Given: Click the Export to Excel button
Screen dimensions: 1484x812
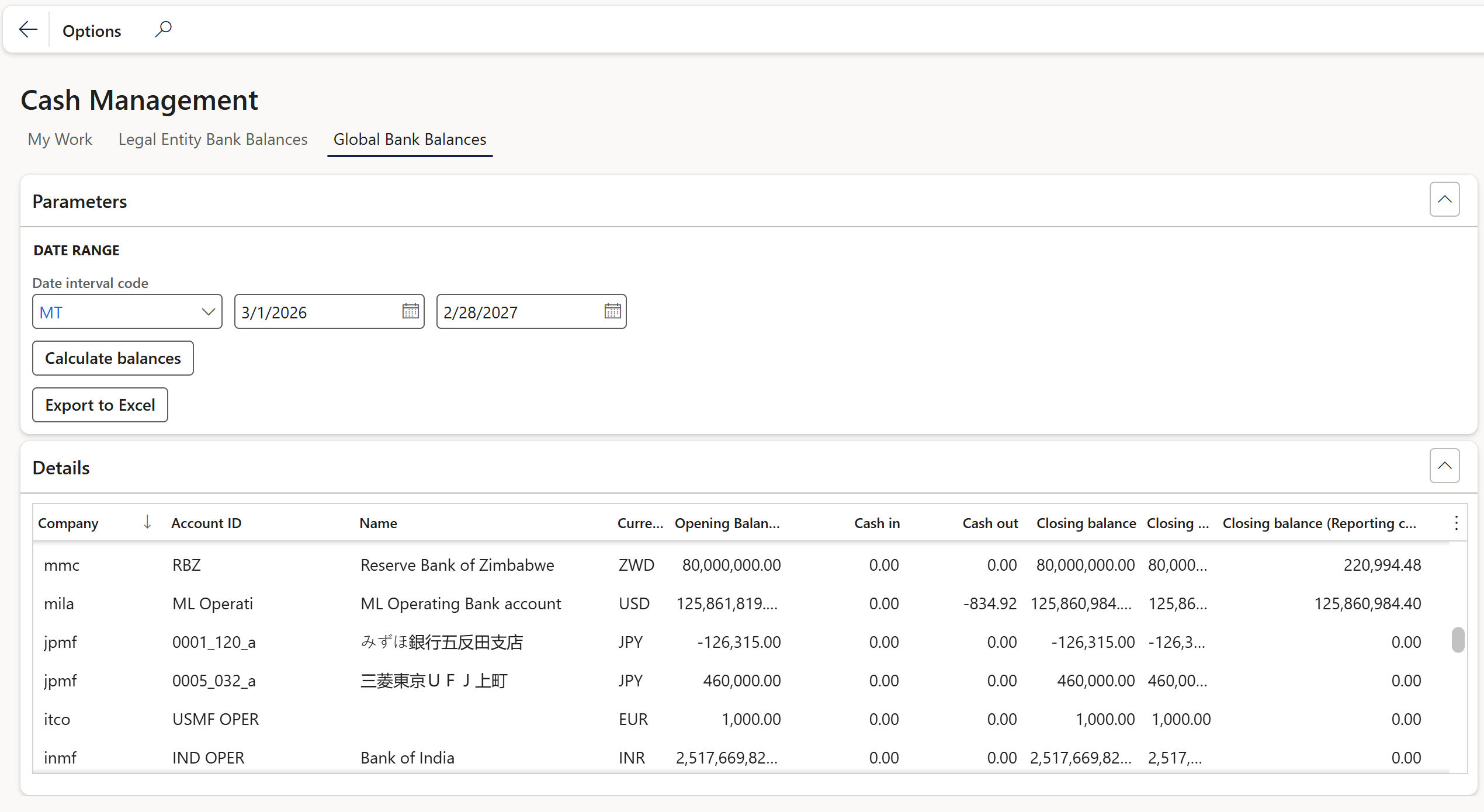Looking at the screenshot, I should [100, 405].
